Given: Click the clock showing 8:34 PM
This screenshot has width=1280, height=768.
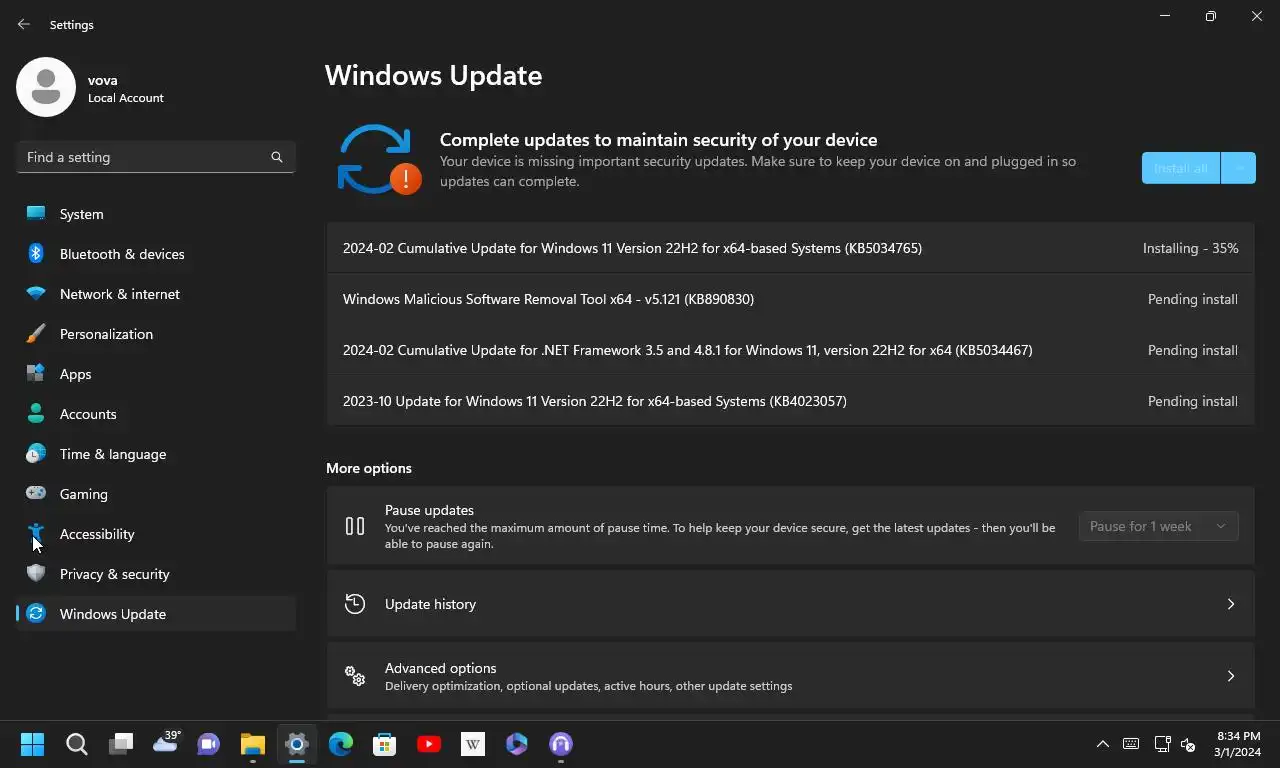Looking at the screenshot, I should click(x=1238, y=744).
